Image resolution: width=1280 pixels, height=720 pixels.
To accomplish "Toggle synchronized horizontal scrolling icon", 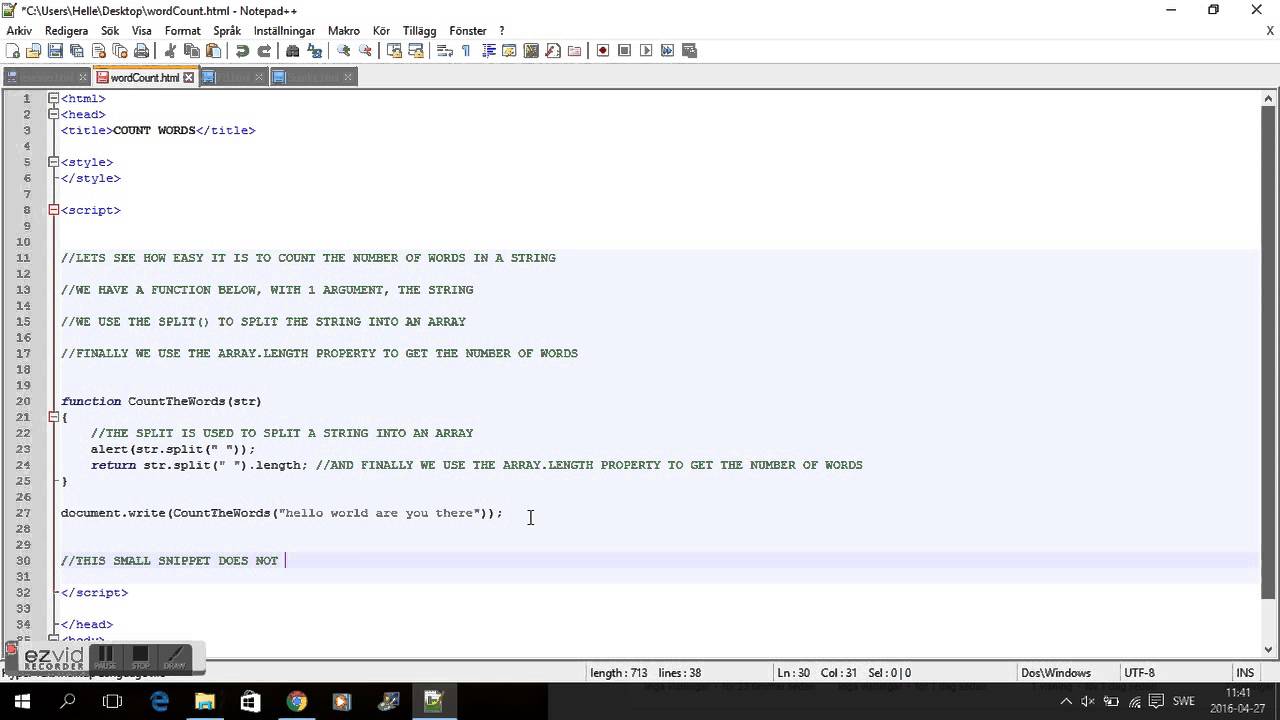I will pos(416,51).
